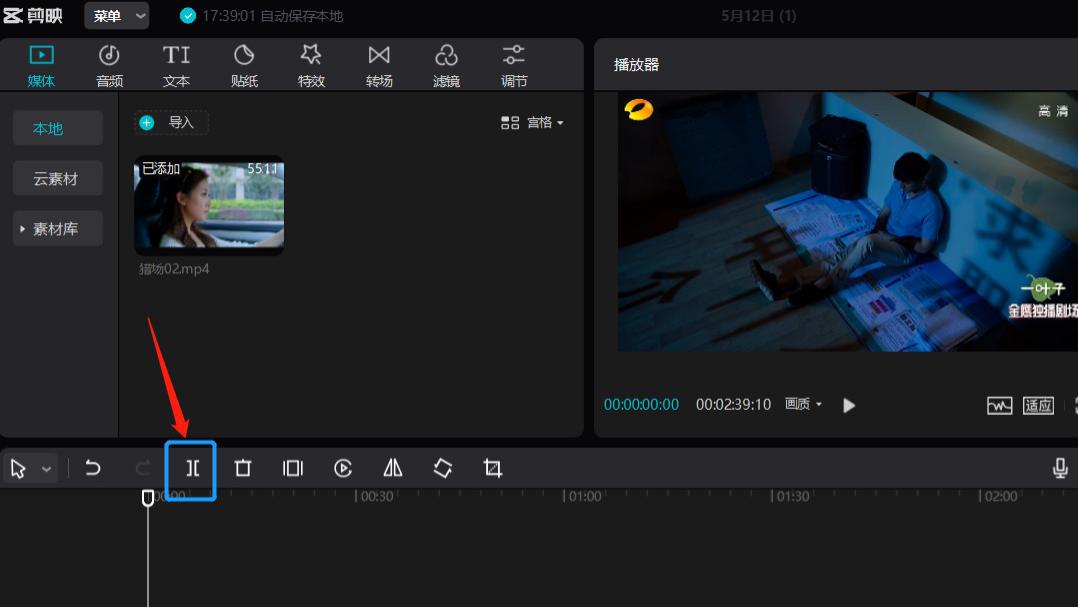
Task: Expand the pointer tool mode dropdown
Action: click(46, 470)
